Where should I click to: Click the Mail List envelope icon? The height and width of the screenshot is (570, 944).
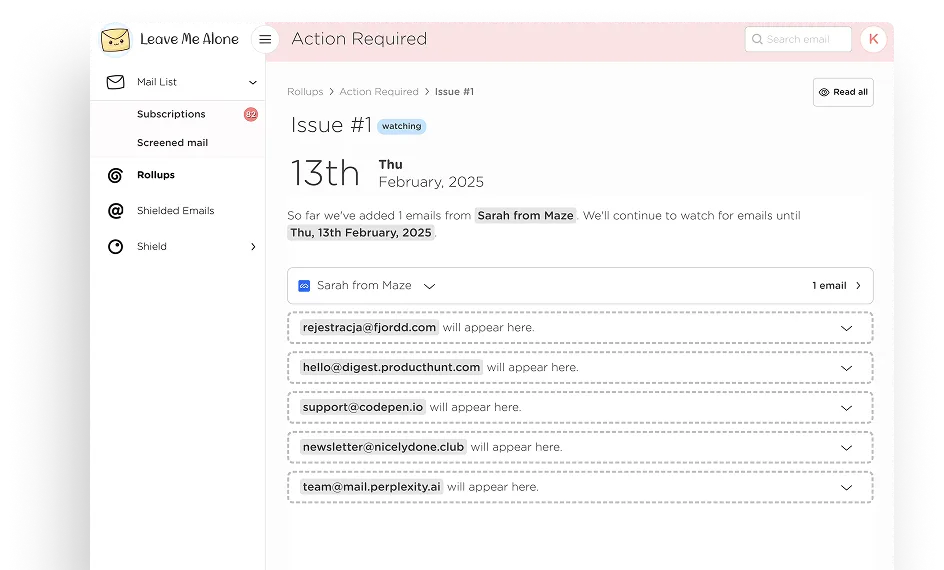click(116, 82)
